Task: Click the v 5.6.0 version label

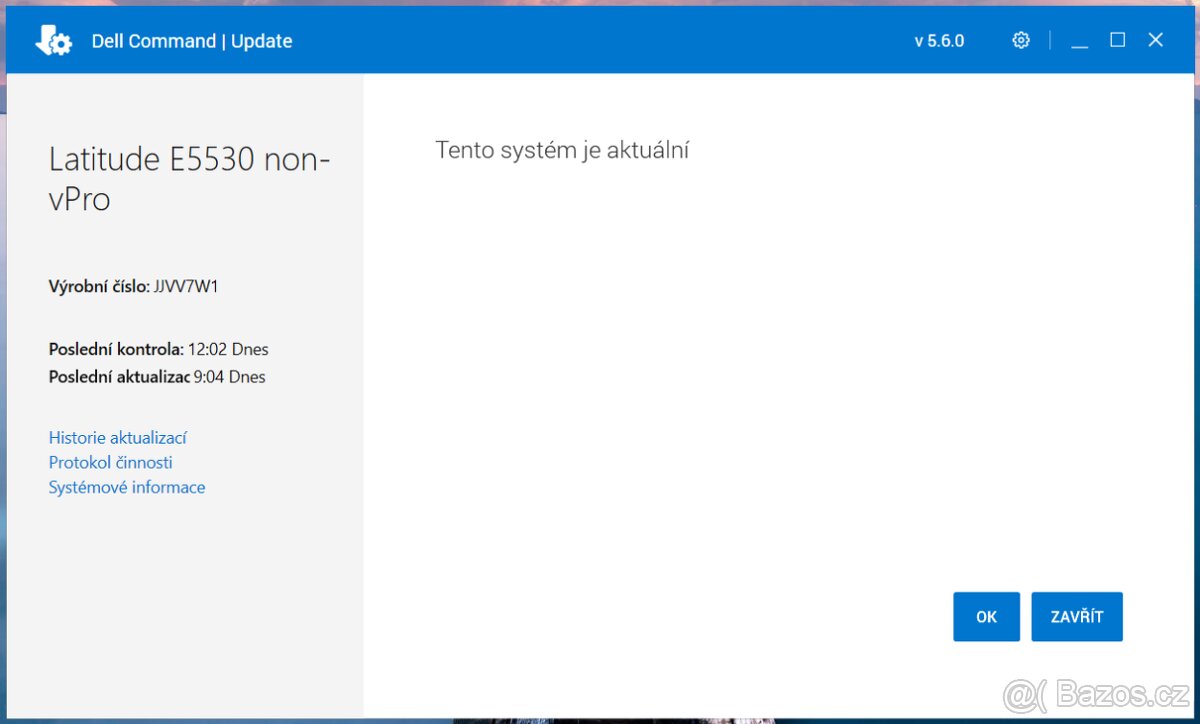Action: pyautogui.click(x=939, y=41)
